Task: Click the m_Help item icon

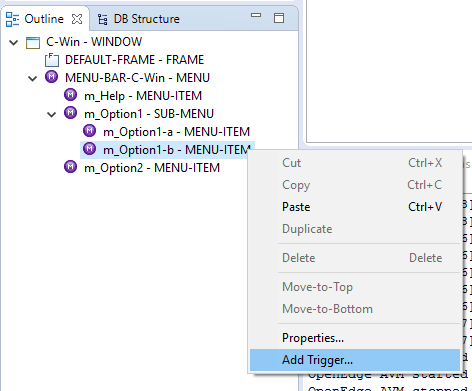Action: (71, 95)
